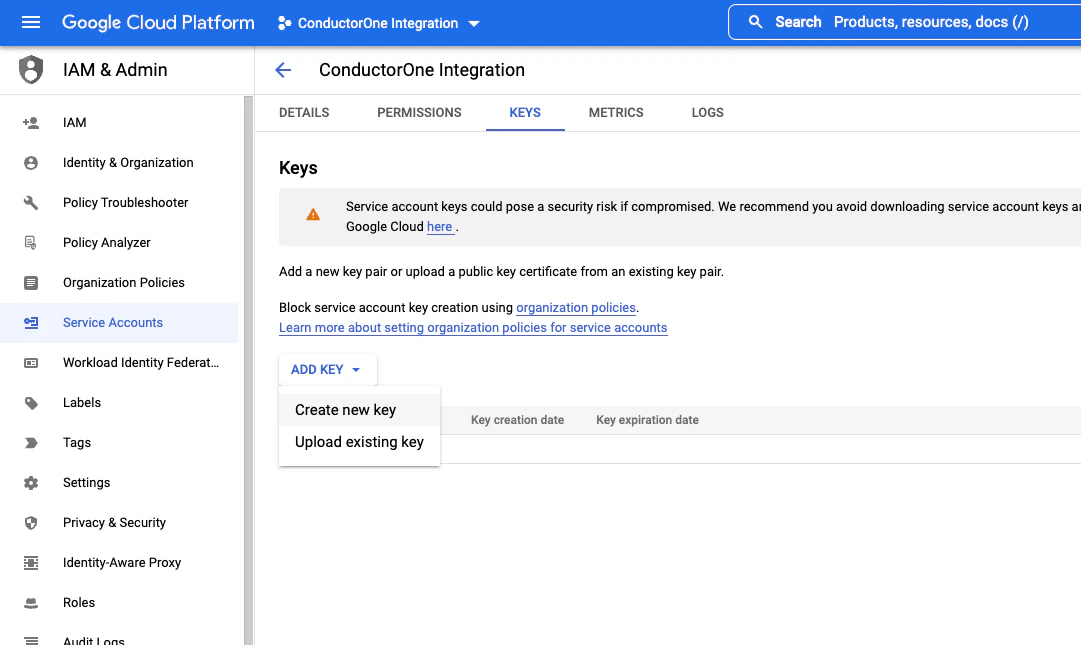Open the 'here' link in security warning
The height and width of the screenshot is (645, 1081).
point(440,227)
